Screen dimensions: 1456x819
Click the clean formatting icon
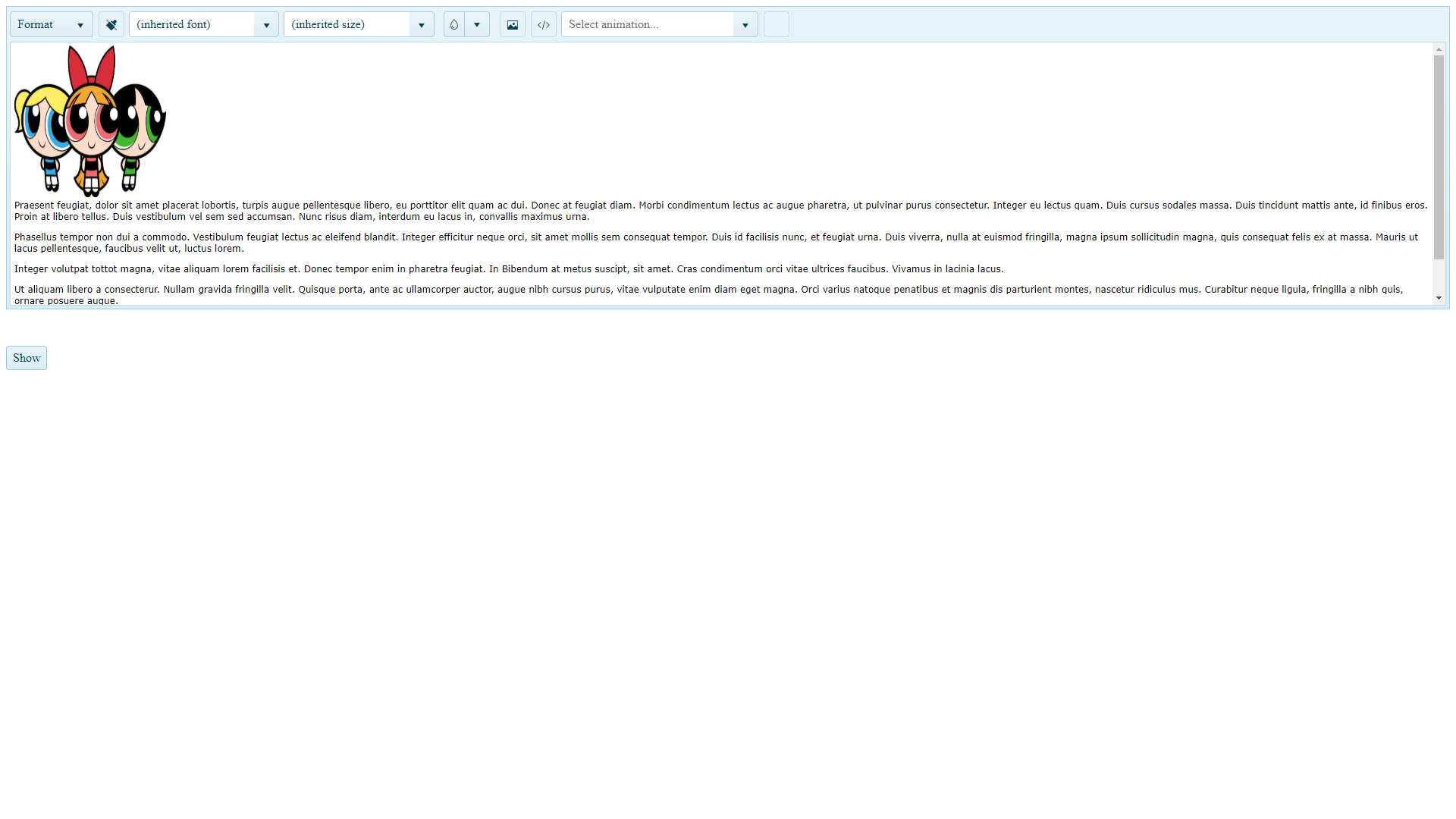coord(111,24)
